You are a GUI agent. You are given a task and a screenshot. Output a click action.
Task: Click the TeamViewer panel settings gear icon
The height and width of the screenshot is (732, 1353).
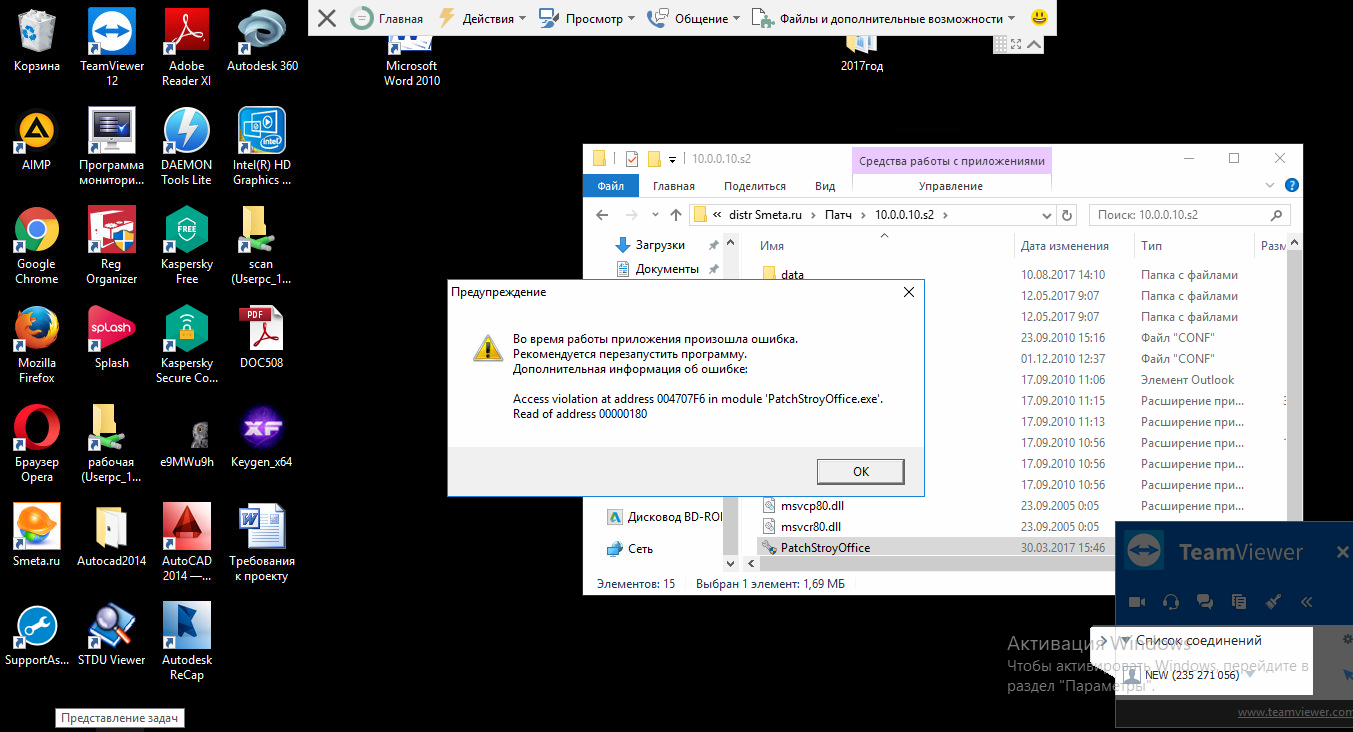(1347, 639)
